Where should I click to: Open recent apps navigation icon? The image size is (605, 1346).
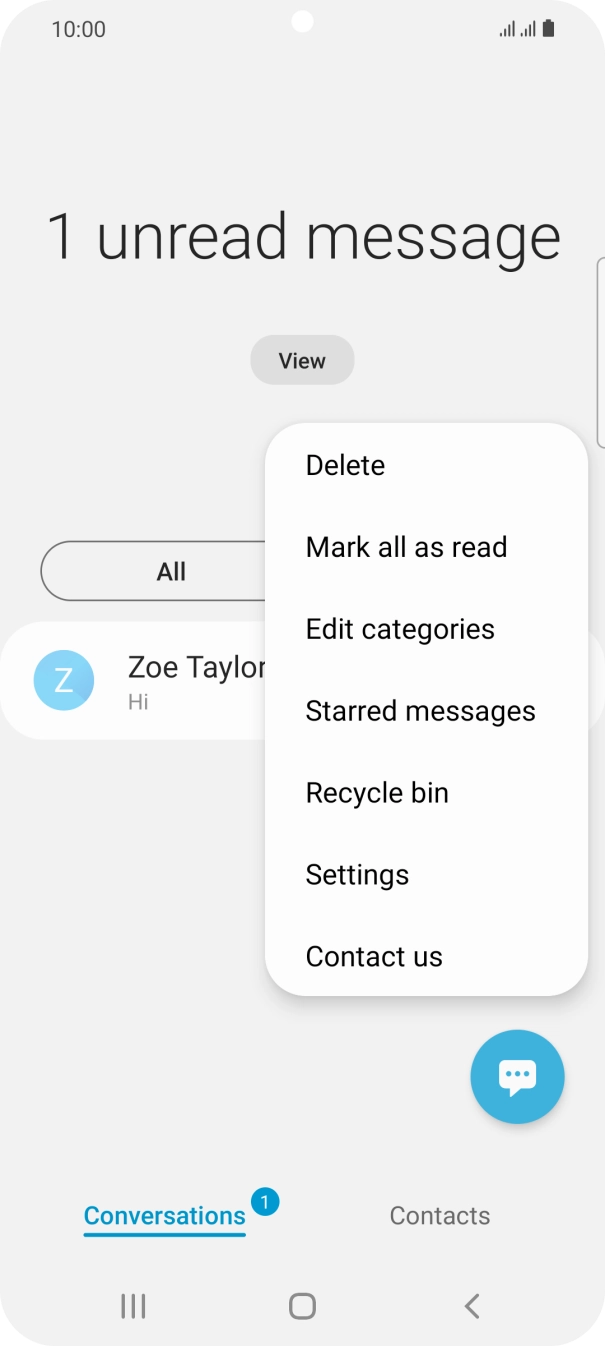click(x=133, y=1305)
